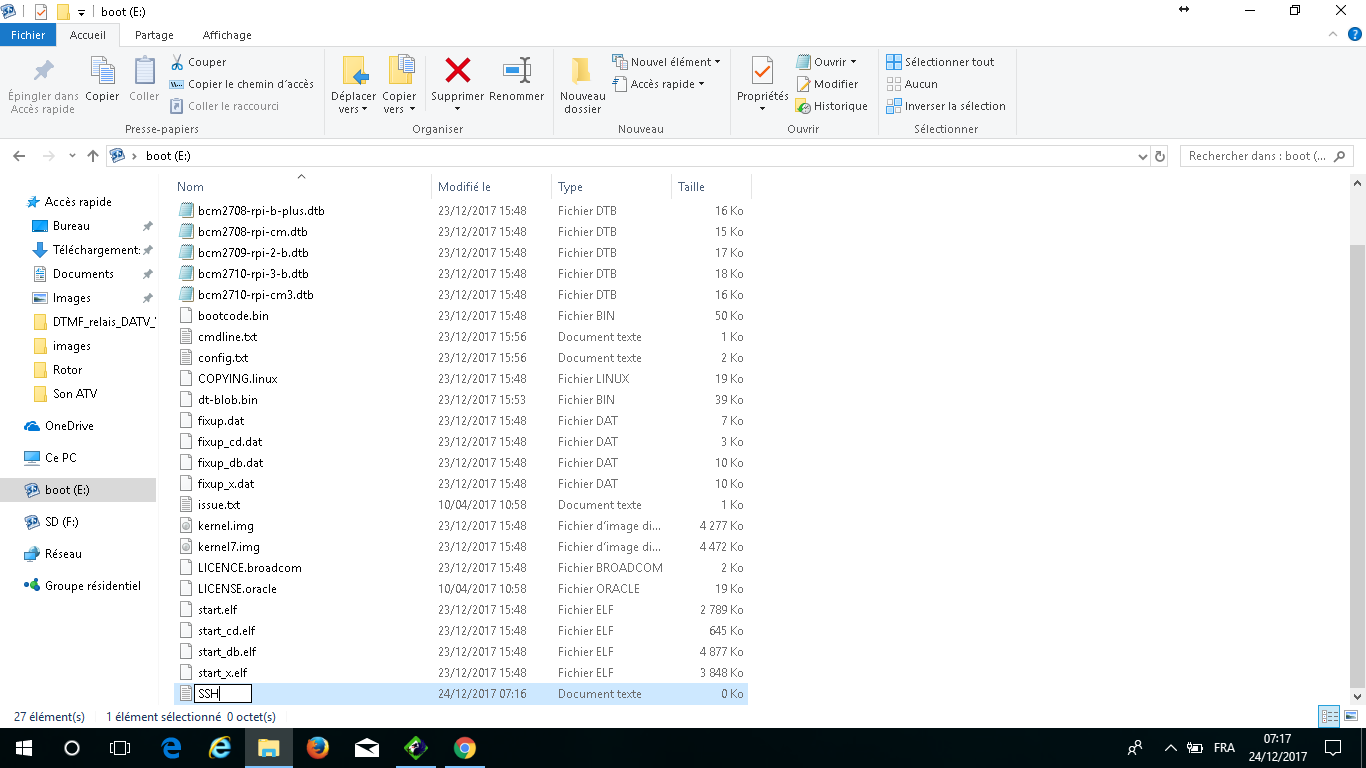Click Épingler dans Accès rapide pin icon
1366x768 pixels.
click(x=43, y=72)
